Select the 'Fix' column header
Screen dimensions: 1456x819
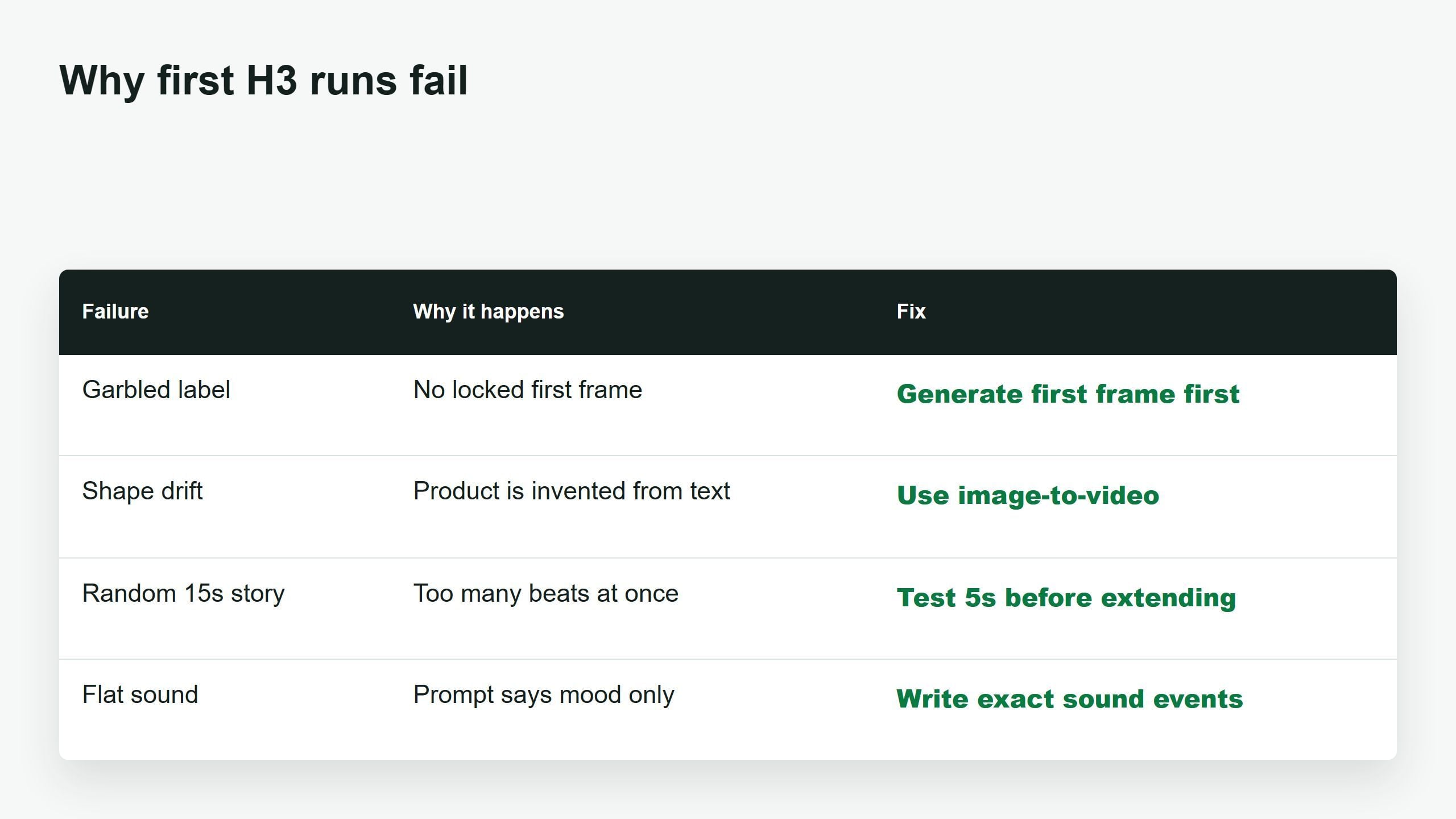click(911, 312)
